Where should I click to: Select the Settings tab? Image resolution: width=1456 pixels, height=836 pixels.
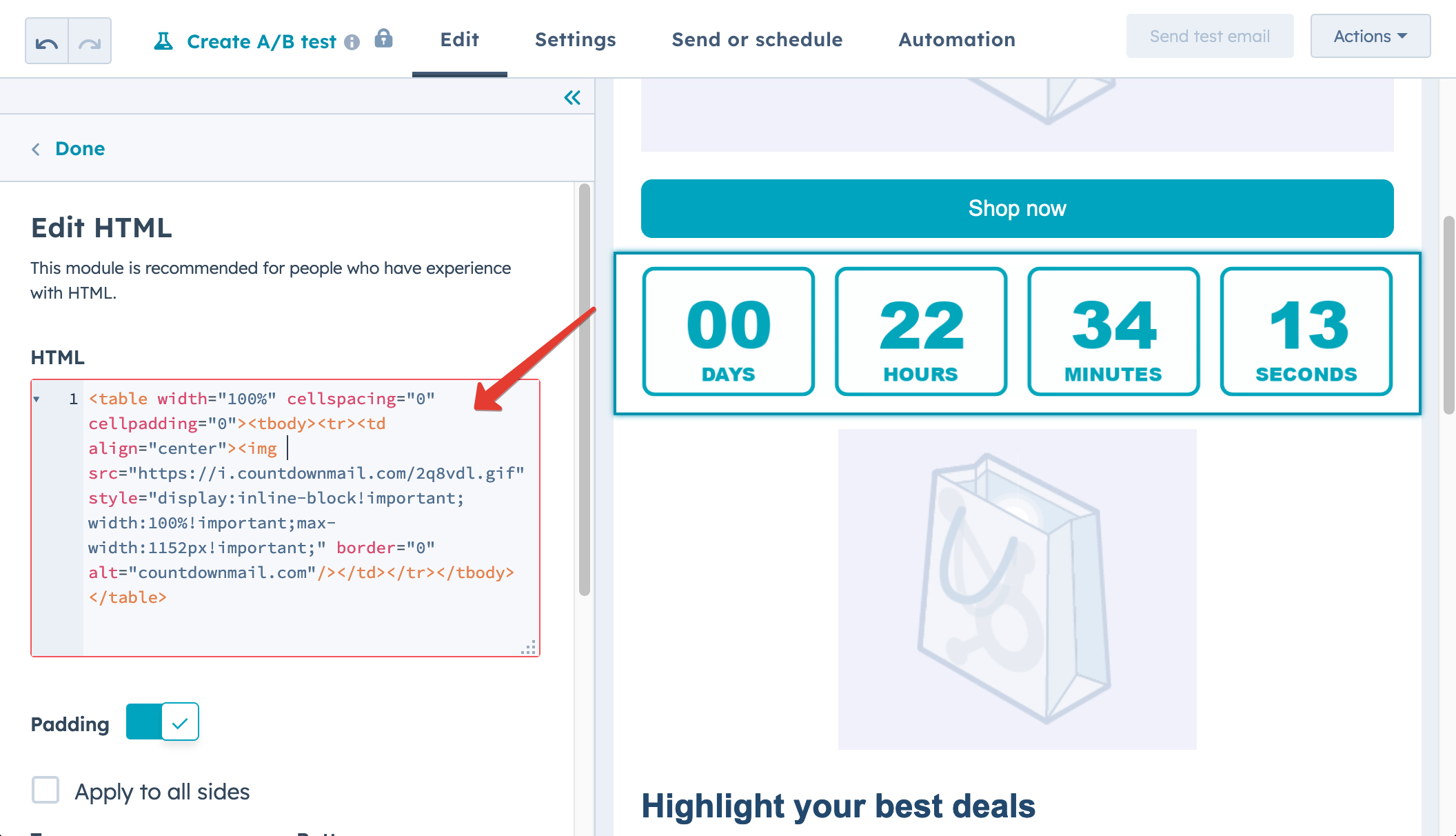click(x=575, y=39)
